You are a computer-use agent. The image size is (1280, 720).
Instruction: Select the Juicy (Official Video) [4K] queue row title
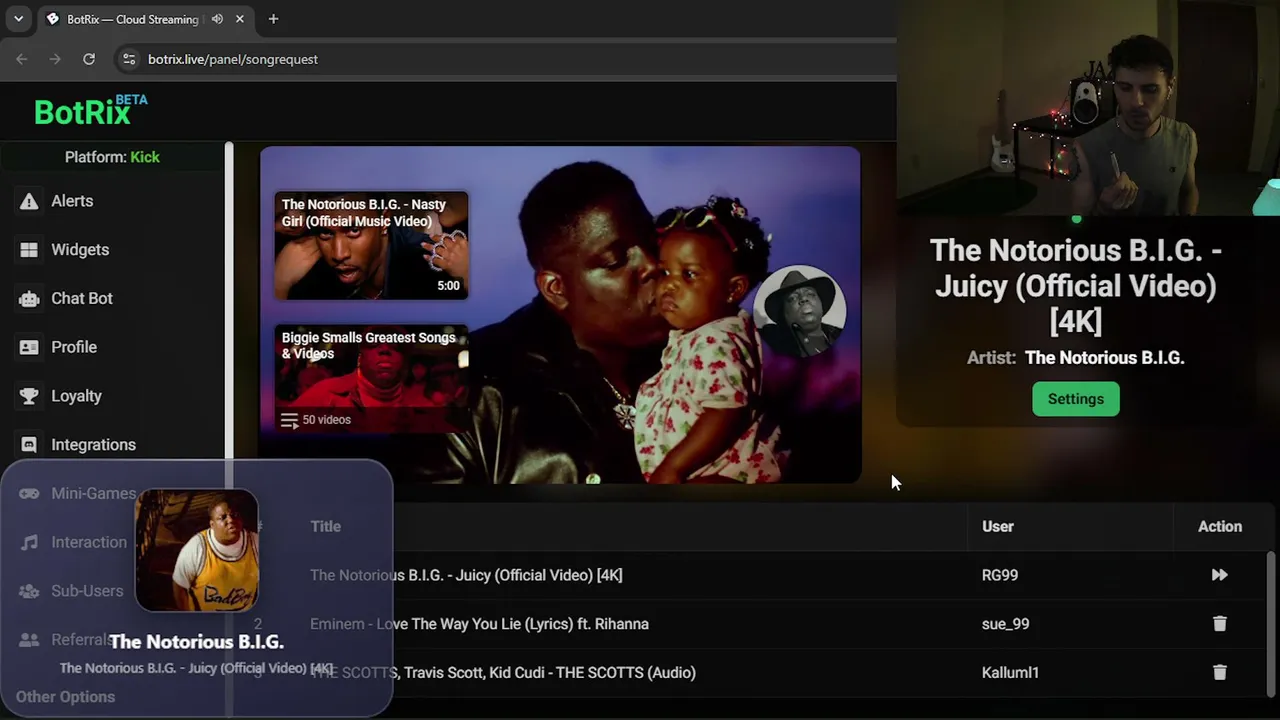[466, 575]
